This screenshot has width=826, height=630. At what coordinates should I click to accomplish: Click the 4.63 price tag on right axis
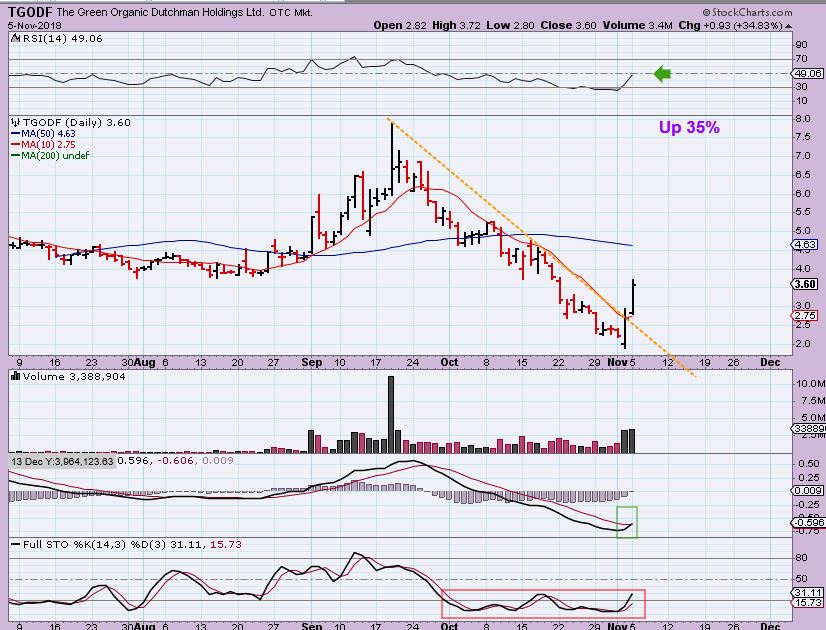pyautogui.click(x=805, y=244)
